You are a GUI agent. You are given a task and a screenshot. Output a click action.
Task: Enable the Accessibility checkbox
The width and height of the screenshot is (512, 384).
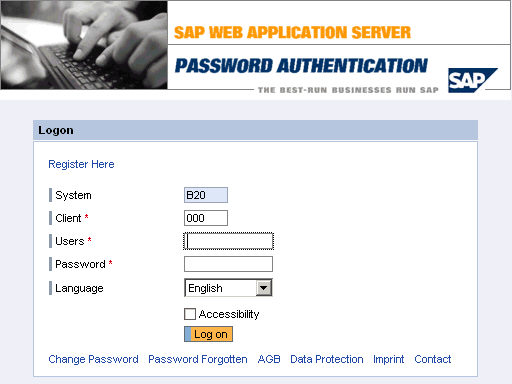click(190, 314)
